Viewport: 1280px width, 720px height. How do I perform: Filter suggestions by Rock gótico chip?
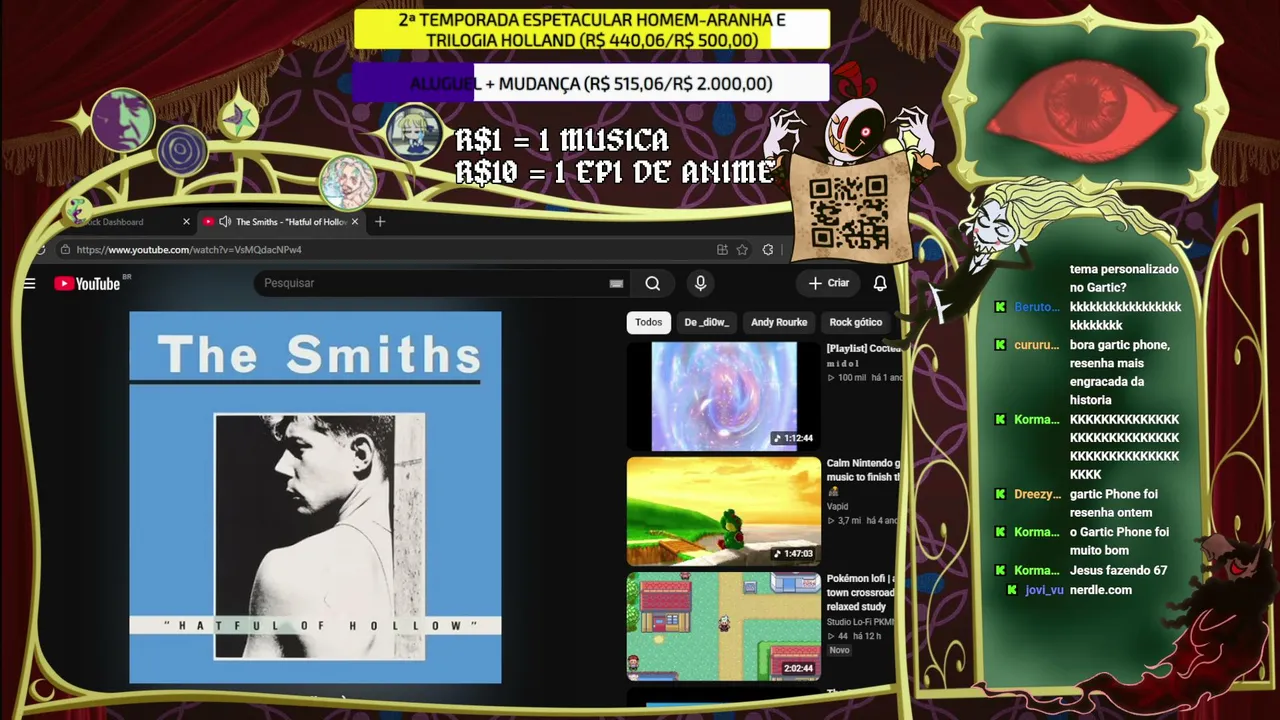pos(856,322)
